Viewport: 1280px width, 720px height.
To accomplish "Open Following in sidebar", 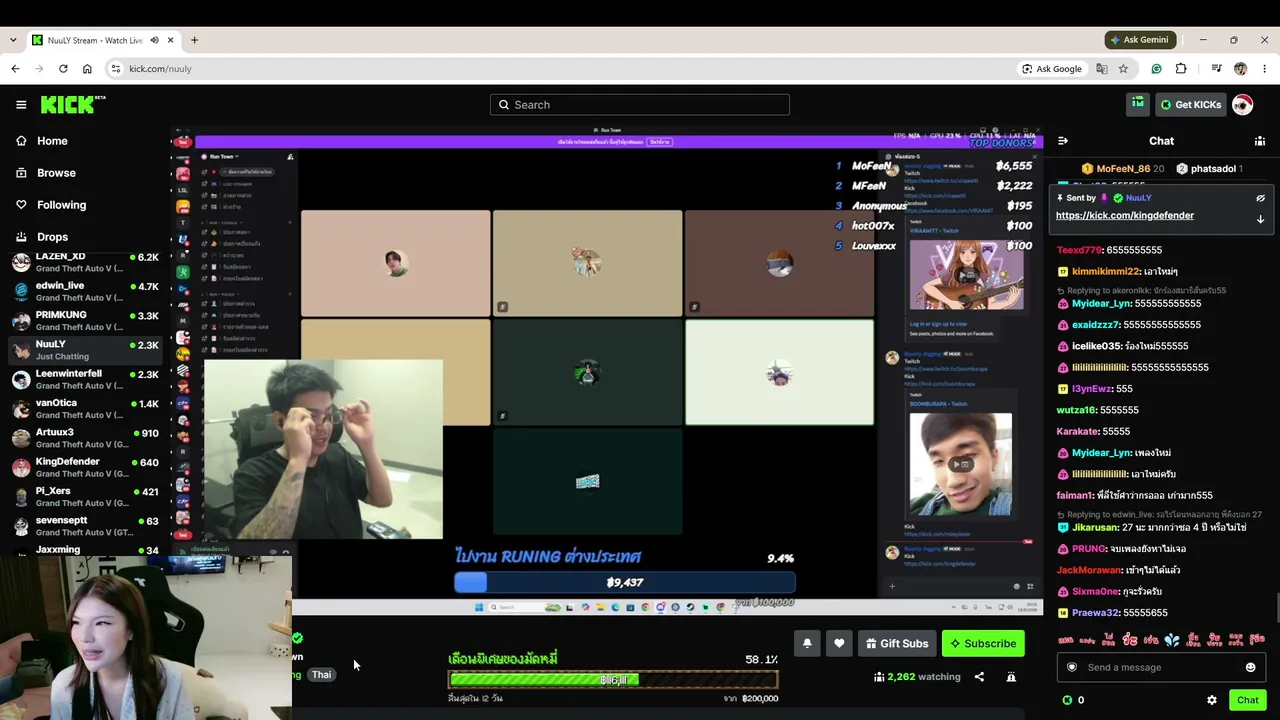I will click(61, 205).
